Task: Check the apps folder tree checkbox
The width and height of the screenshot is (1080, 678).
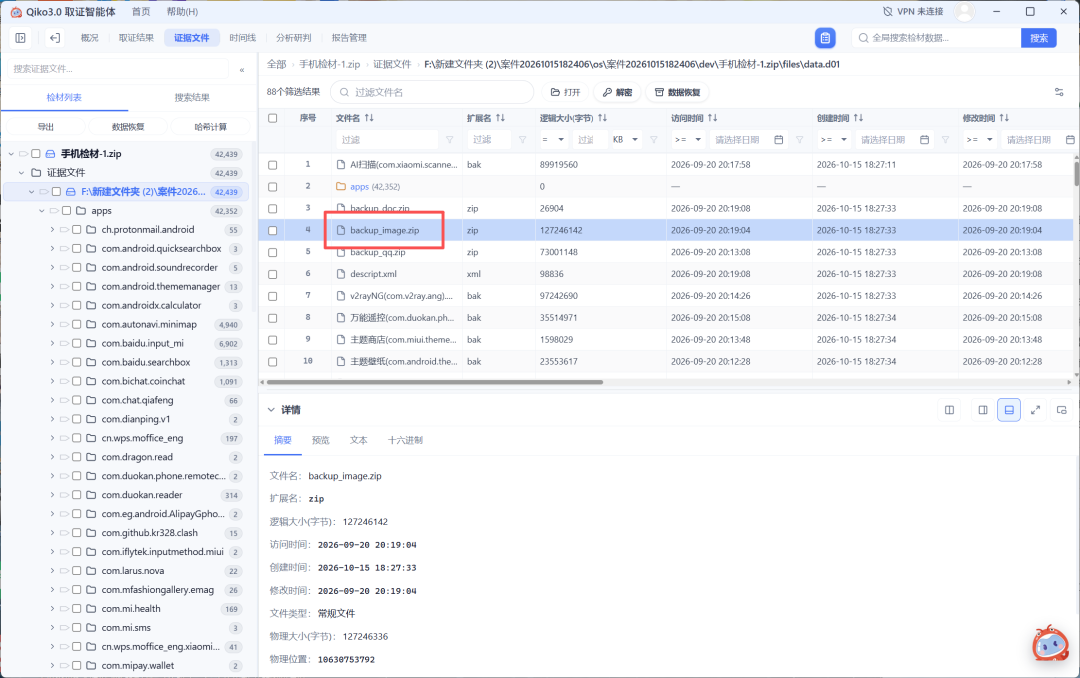Action: [x=66, y=211]
